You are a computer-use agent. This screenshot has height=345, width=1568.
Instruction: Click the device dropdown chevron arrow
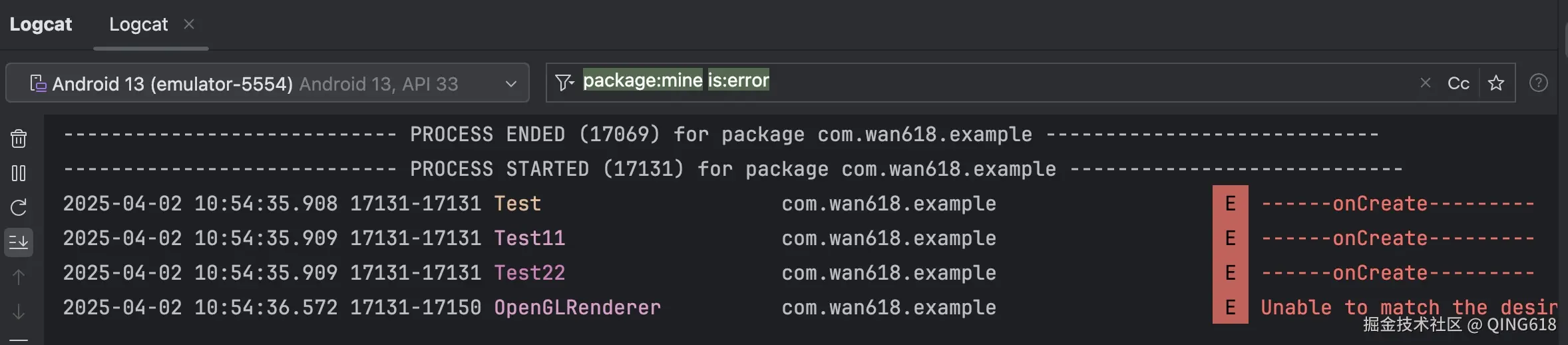pyautogui.click(x=511, y=84)
